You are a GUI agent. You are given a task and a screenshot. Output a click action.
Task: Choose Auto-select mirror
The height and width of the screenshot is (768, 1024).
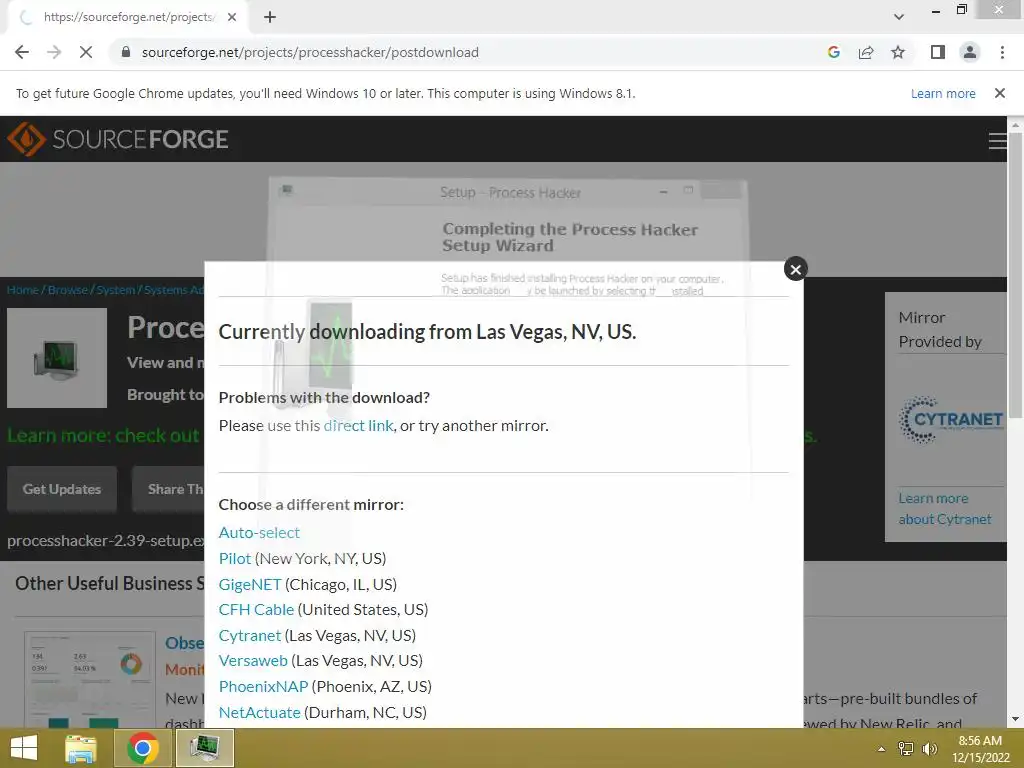pyautogui.click(x=259, y=533)
